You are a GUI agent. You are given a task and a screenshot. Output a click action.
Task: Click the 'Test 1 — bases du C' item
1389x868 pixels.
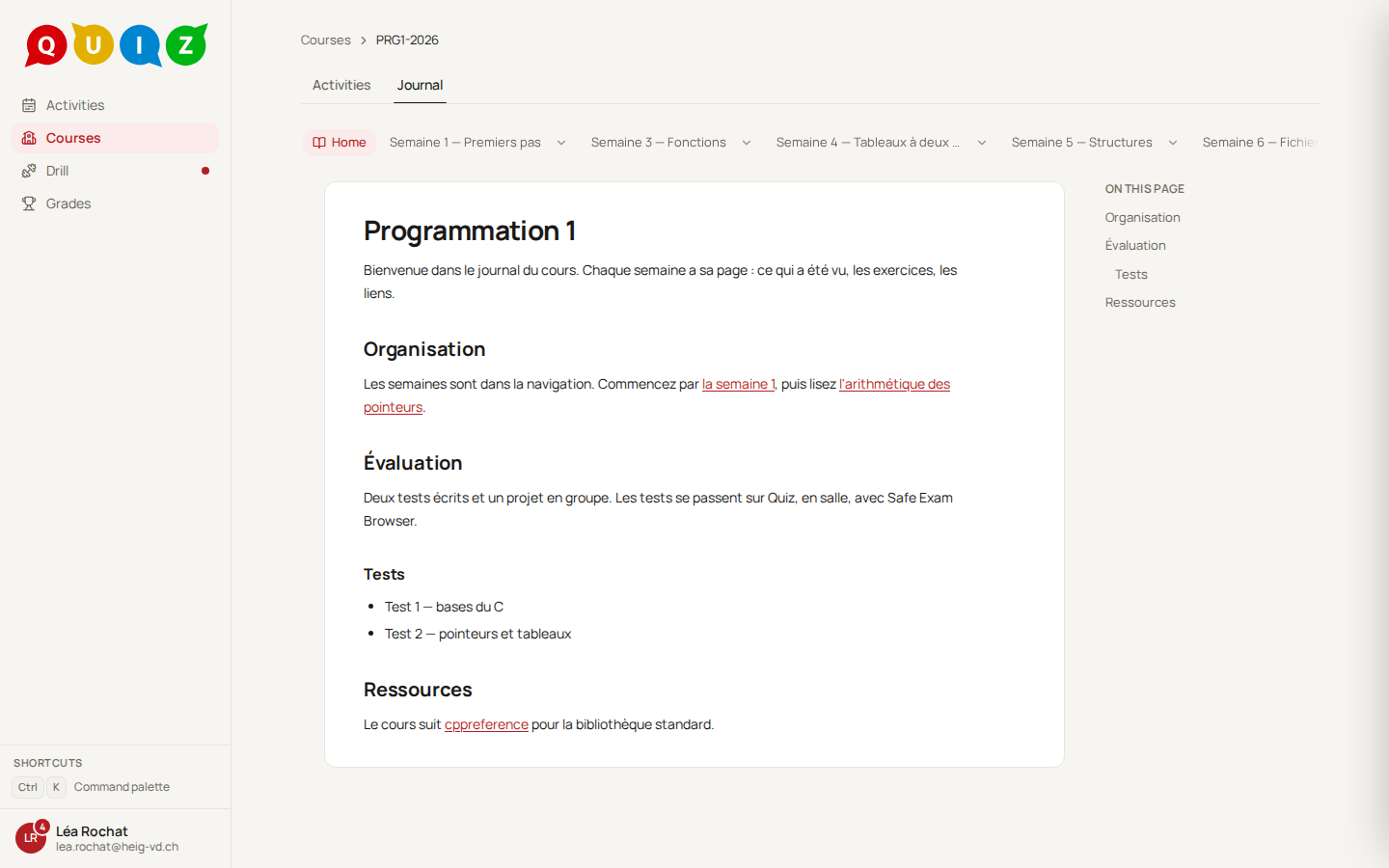(444, 607)
